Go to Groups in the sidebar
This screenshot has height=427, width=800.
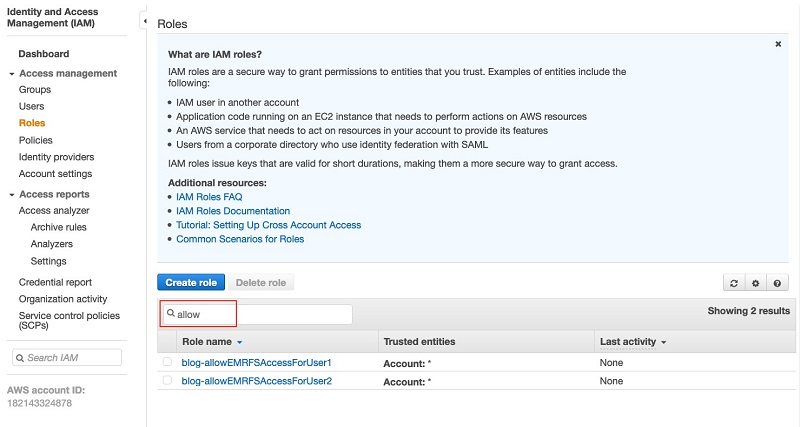(35, 89)
